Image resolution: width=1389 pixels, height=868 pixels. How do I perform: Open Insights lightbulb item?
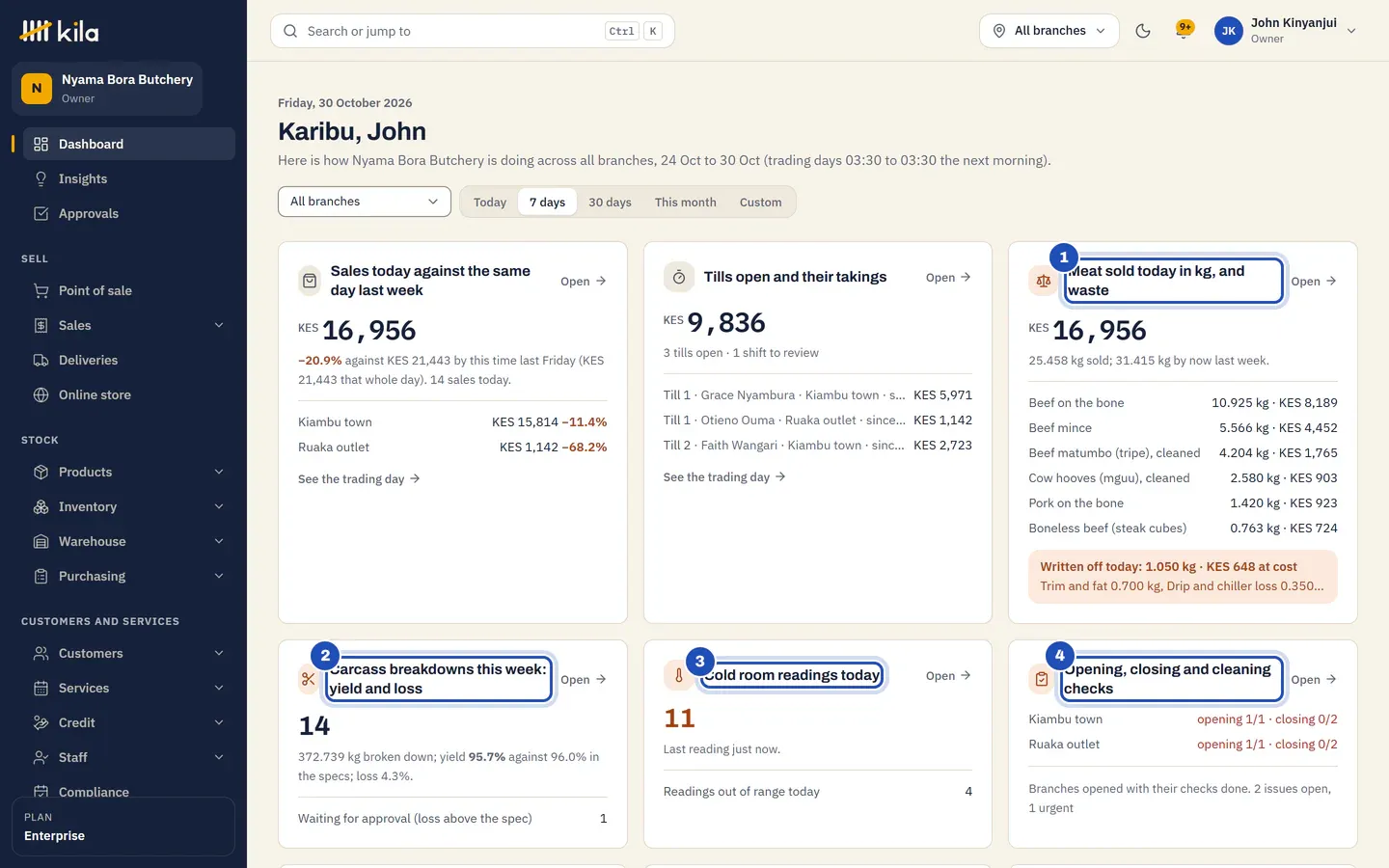(x=129, y=178)
